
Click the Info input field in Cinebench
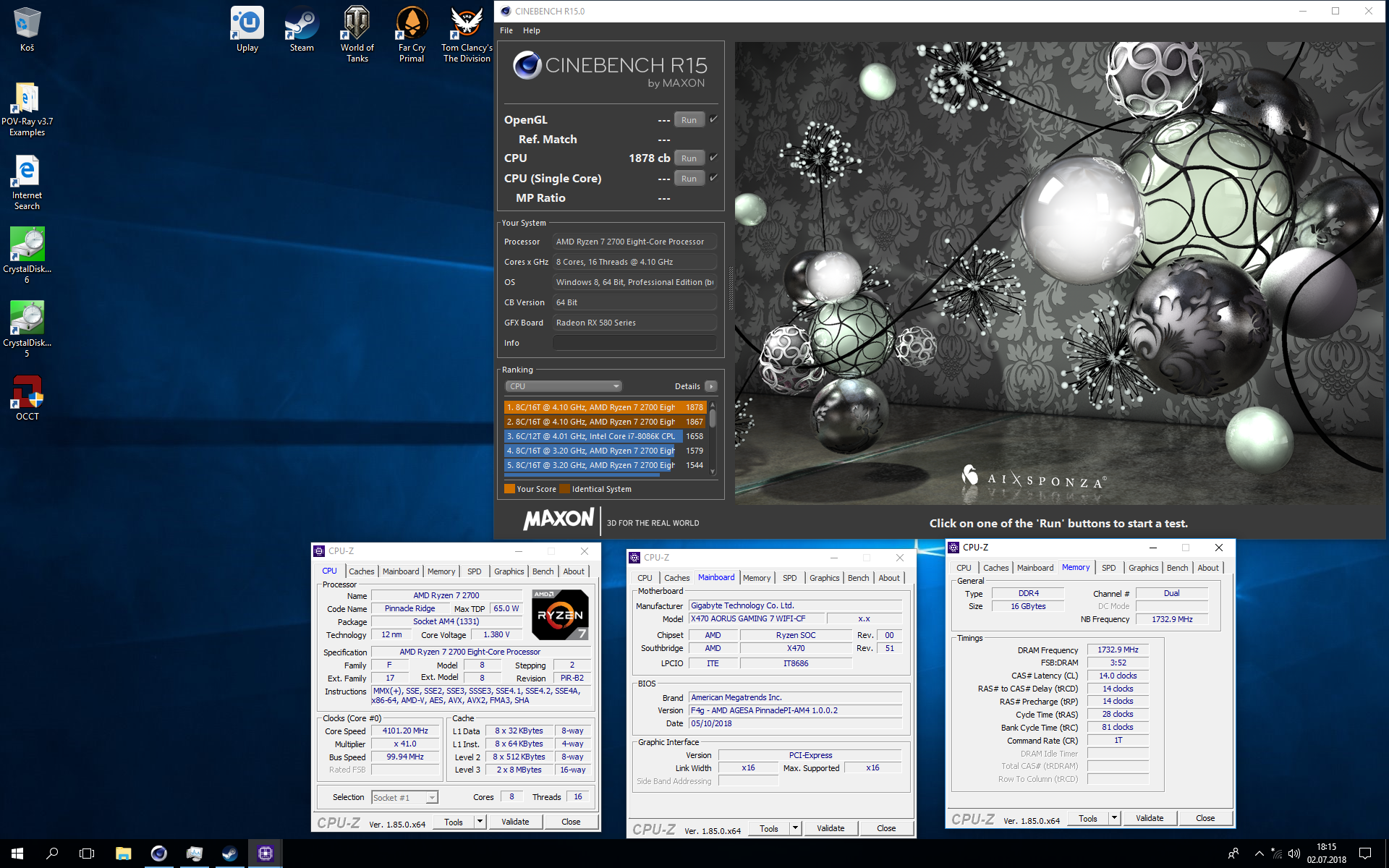click(634, 343)
